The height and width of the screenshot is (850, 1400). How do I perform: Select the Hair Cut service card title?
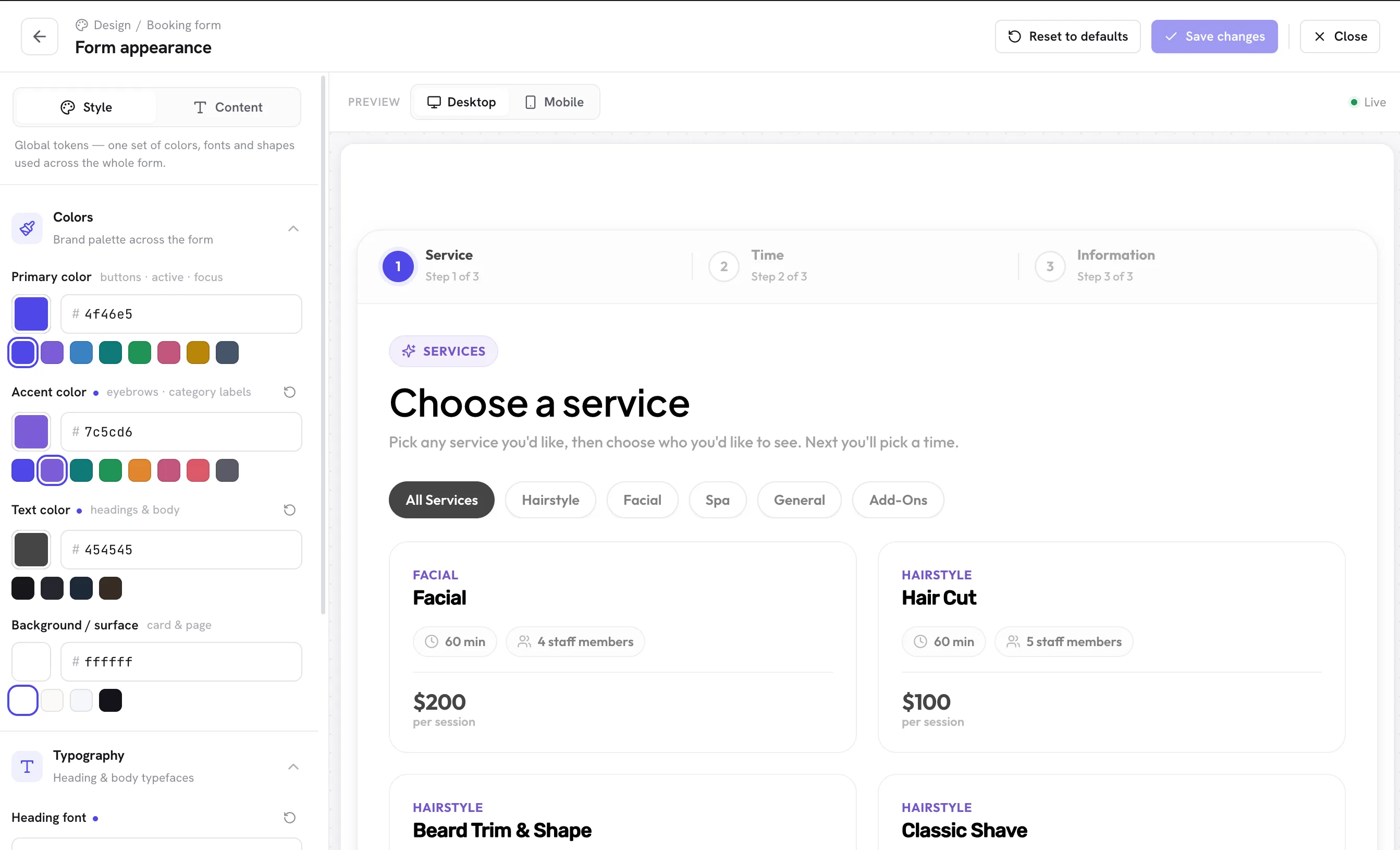[x=939, y=598]
